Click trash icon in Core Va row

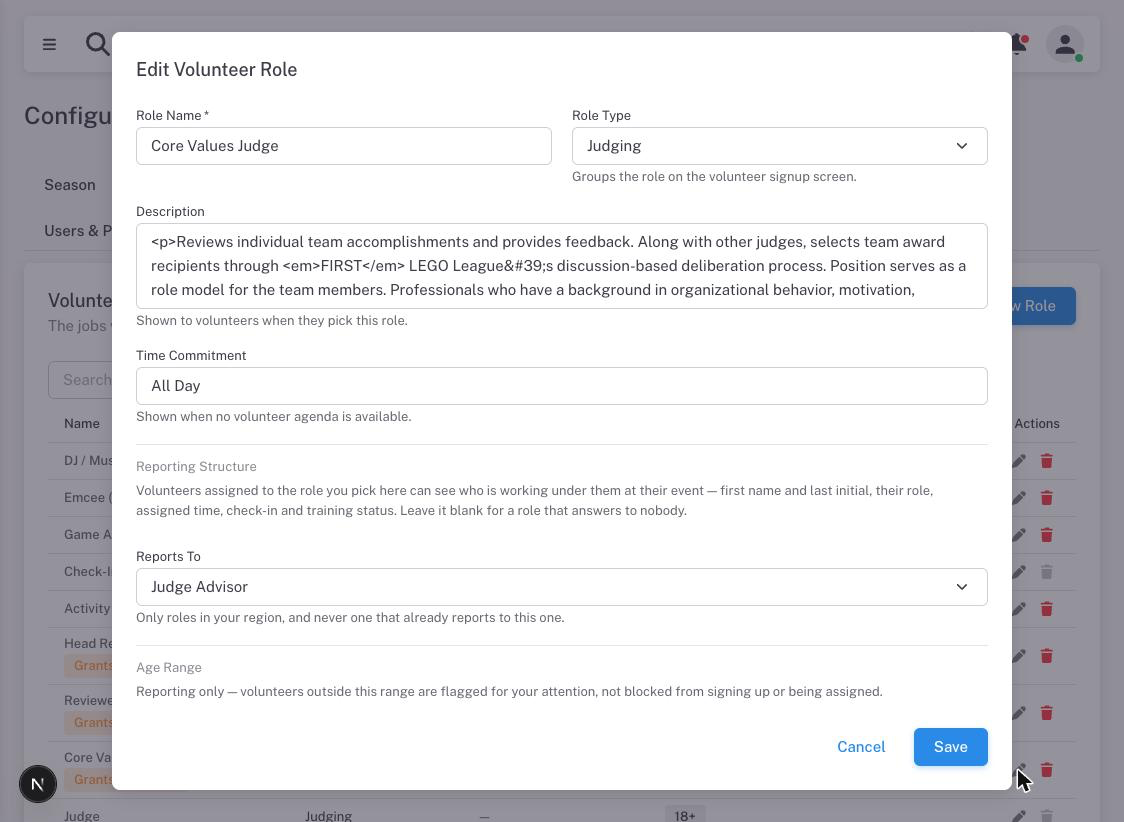tap(1047, 770)
